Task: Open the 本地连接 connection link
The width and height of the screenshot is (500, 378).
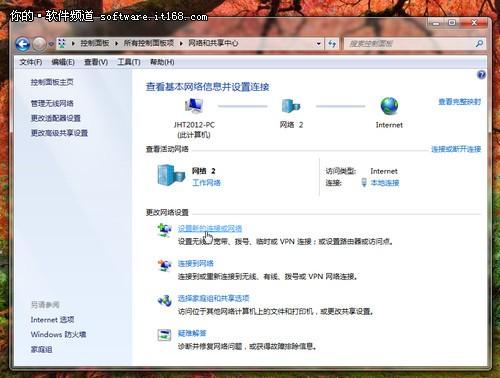Action: pyautogui.click(x=385, y=183)
